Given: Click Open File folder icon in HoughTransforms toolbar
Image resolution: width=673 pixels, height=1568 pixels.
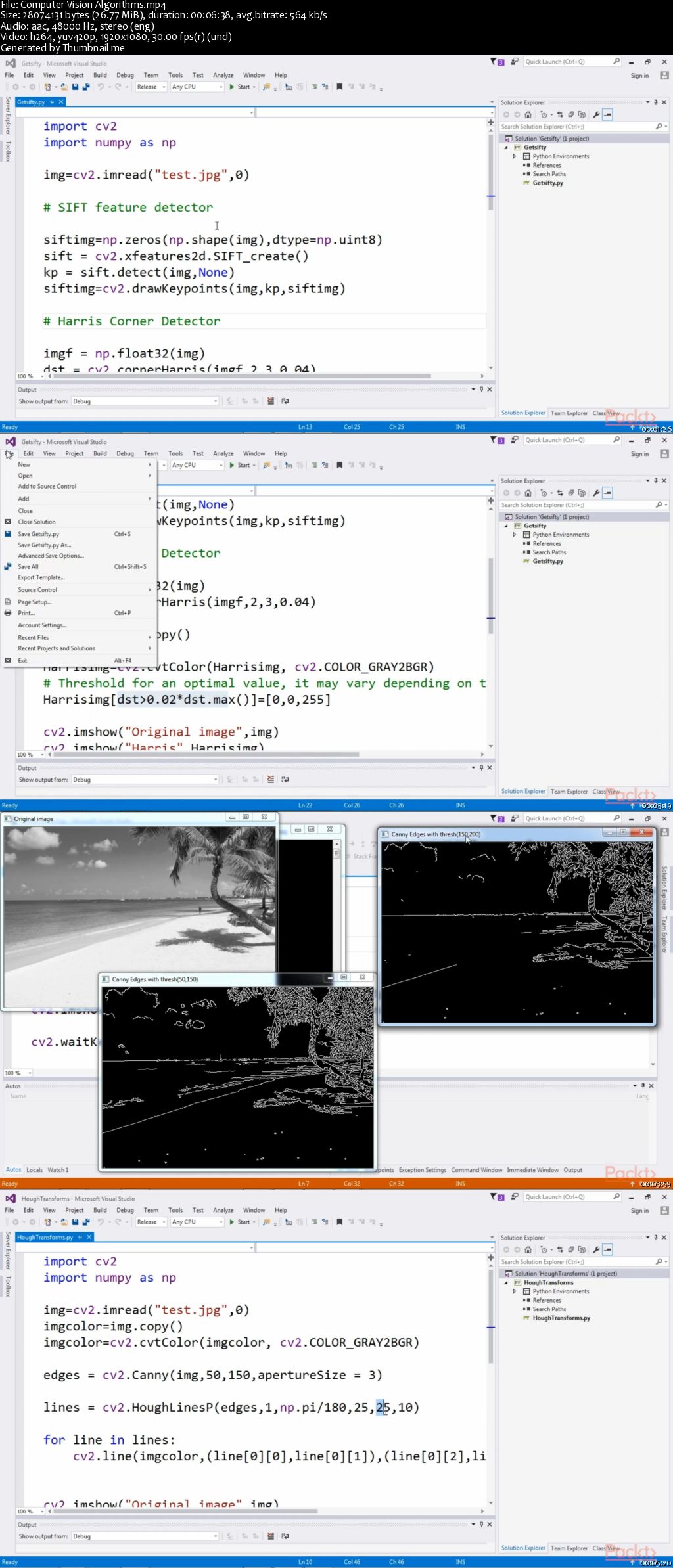Looking at the screenshot, I should click(64, 1222).
